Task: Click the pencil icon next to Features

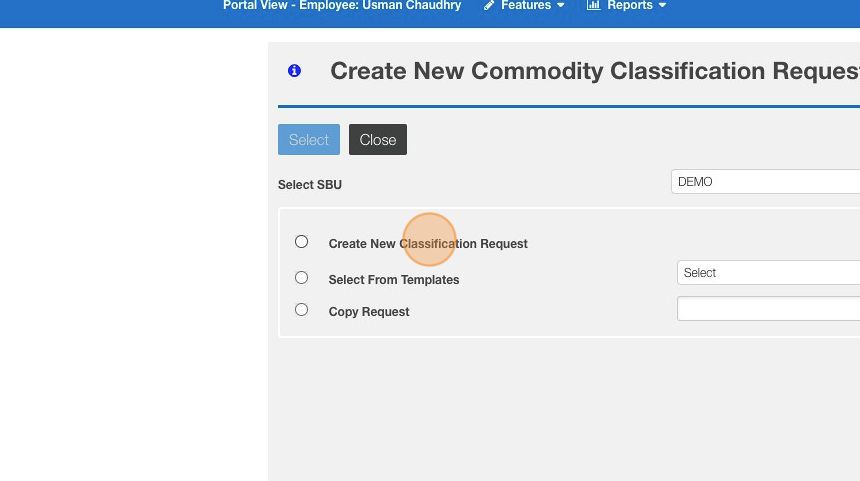Action: click(x=489, y=6)
